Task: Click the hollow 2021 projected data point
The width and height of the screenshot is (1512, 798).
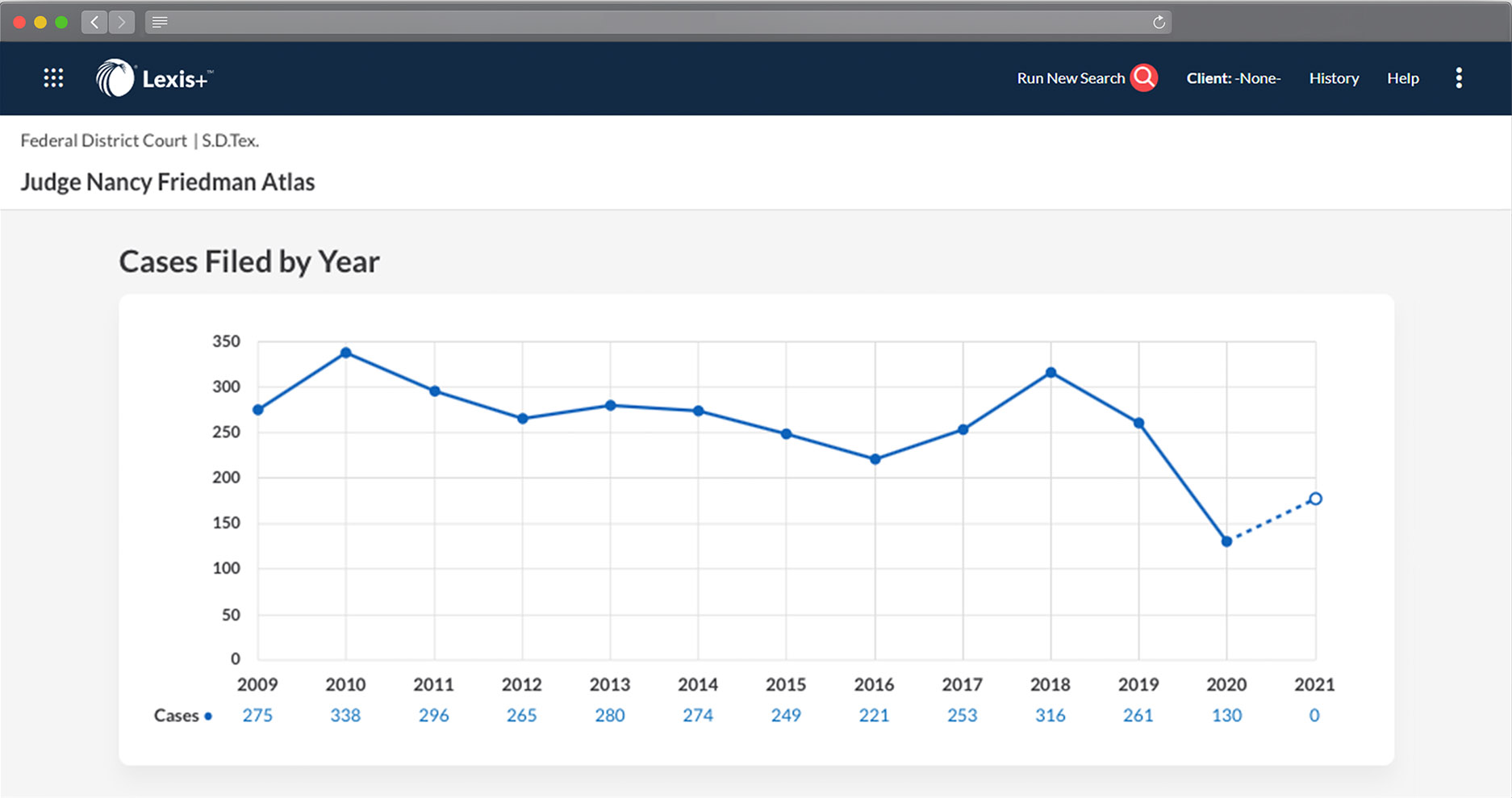Action: point(1315,499)
